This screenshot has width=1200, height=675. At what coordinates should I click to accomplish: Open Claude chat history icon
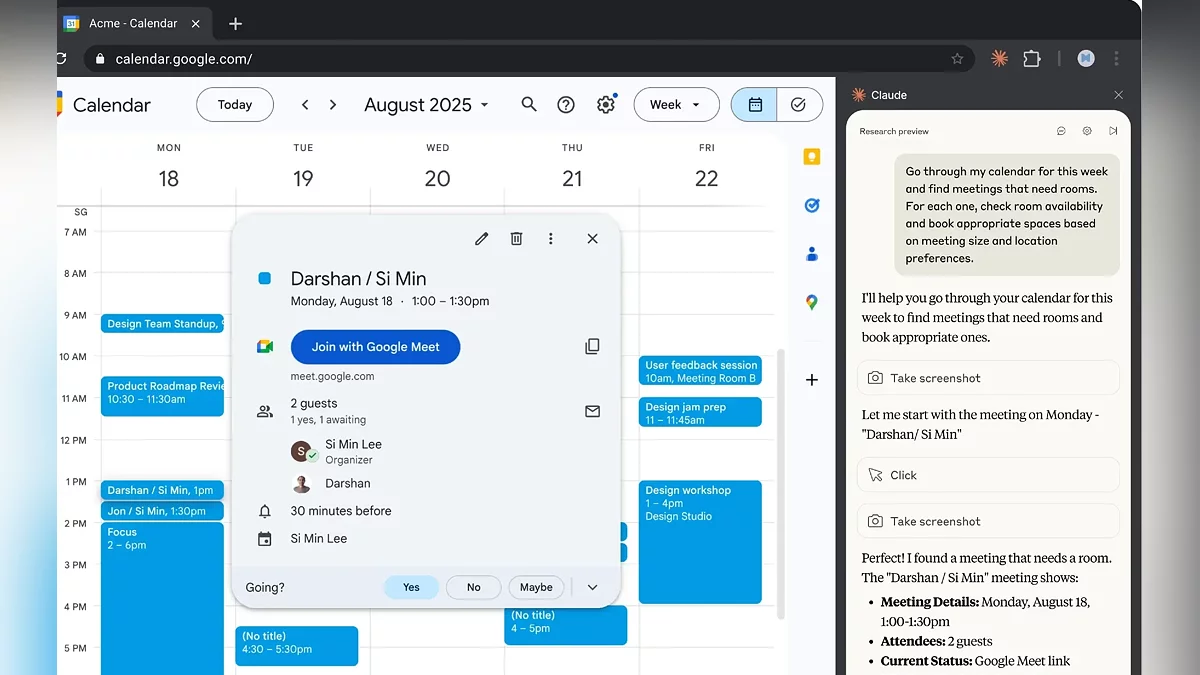(x=1061, y=131)
